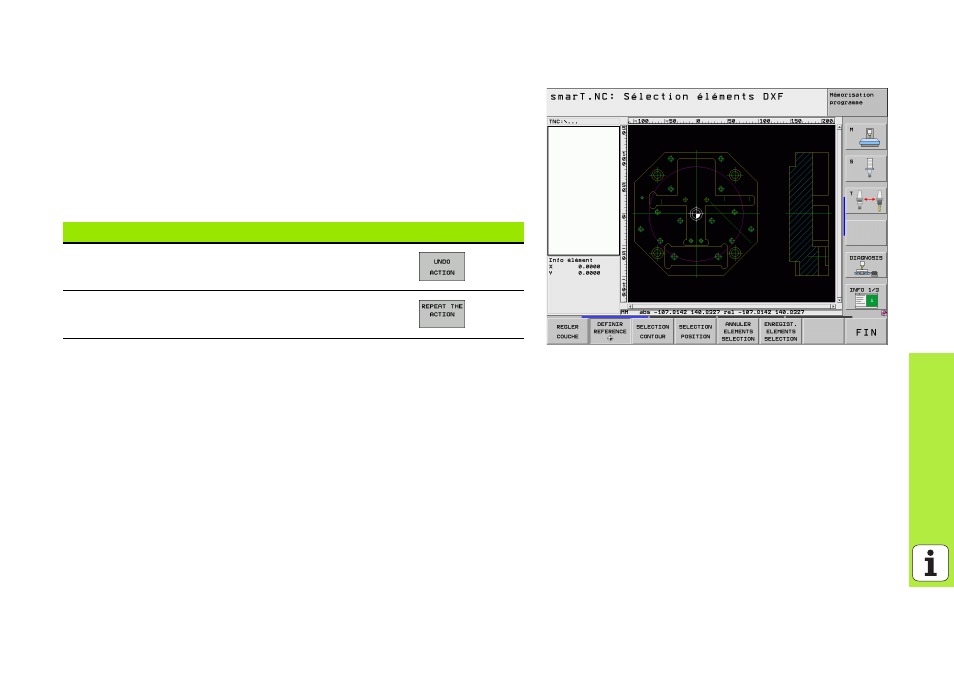Click the vertical scrollbar up arrow
Screen dimensions: 954x673
tap(840, 128)
